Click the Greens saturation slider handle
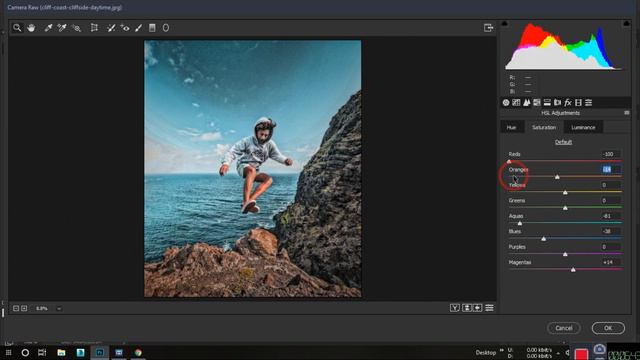 565,208
